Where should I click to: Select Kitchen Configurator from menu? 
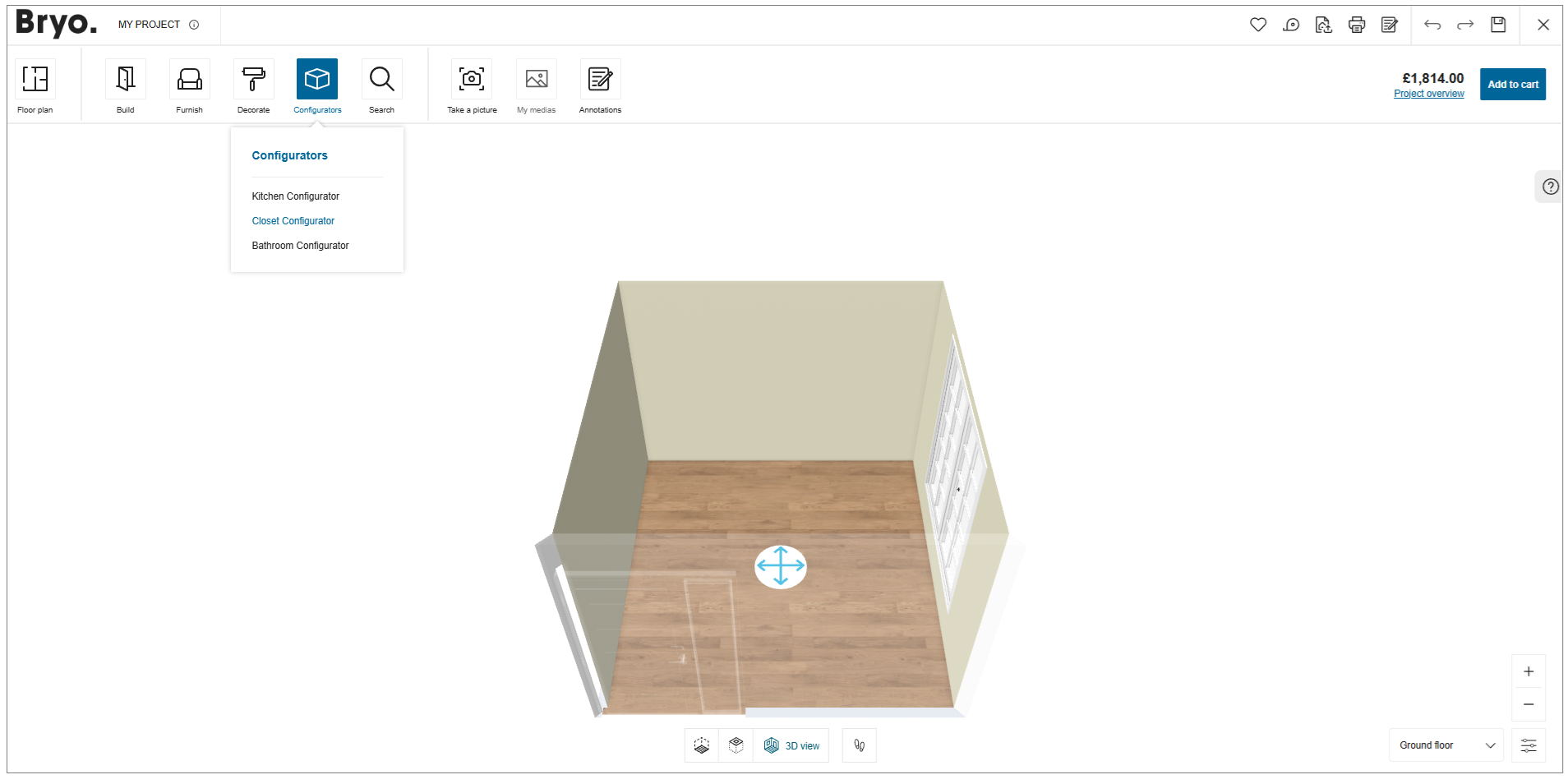coord(296,196)
